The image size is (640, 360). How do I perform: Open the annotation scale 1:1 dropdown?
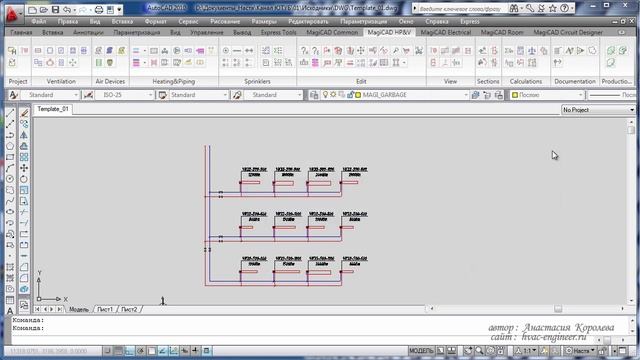click(529, 351)
